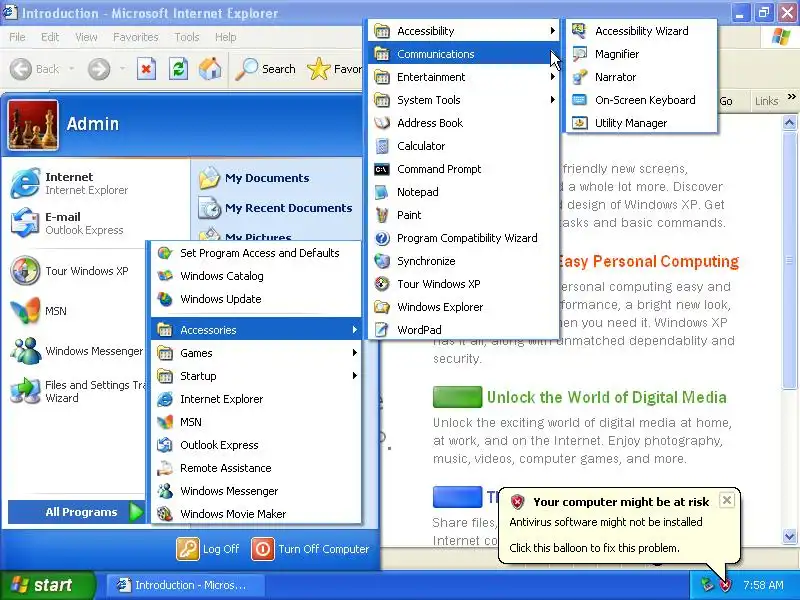Open the Tools menu

(187, 37)
